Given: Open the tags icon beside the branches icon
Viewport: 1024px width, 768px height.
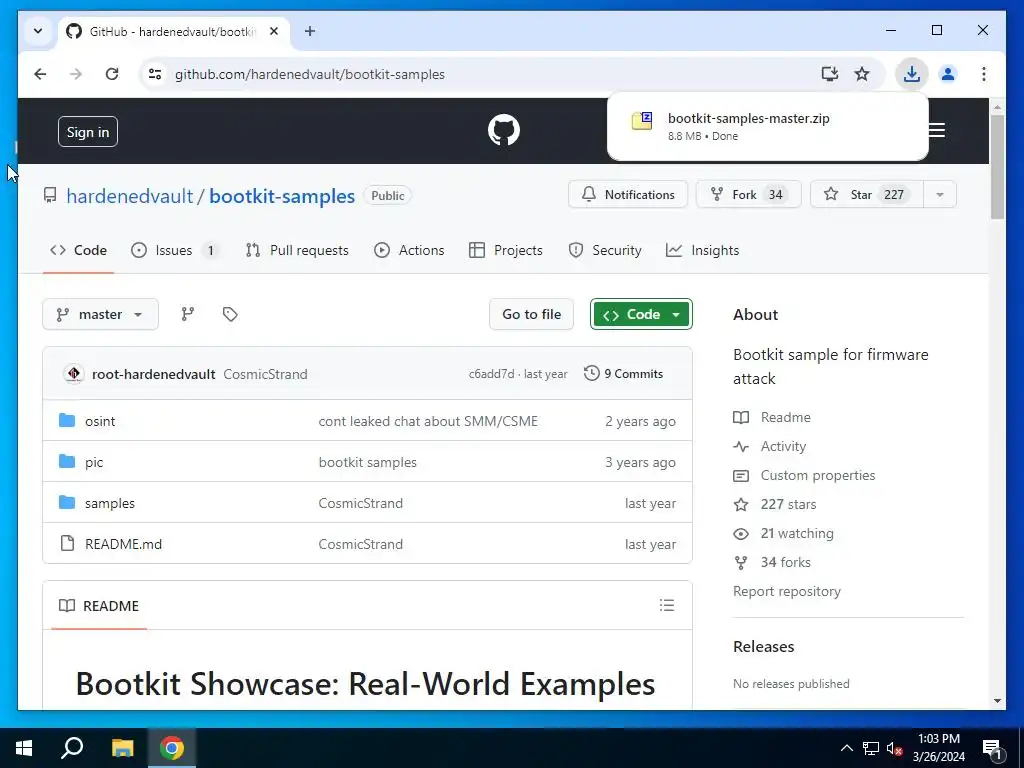Looking at the screenshot, I should (x=230, y=314).
